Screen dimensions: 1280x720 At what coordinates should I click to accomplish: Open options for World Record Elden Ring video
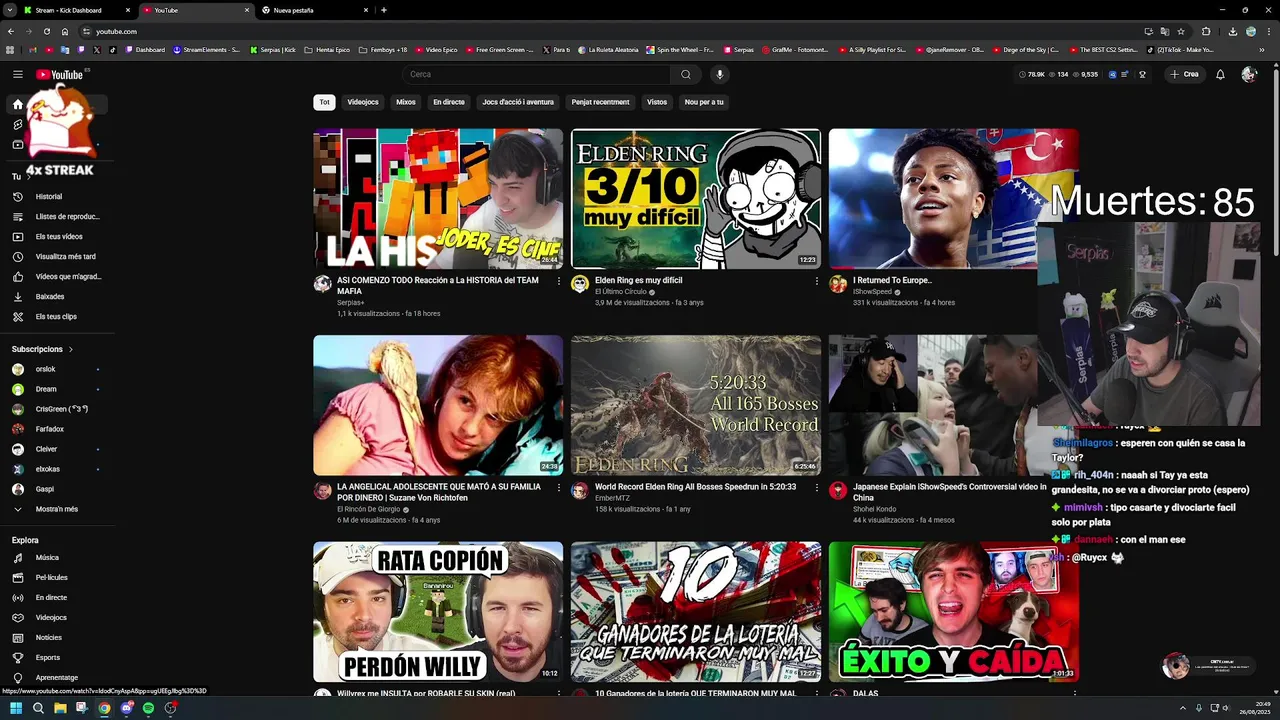tap(816, 488)
